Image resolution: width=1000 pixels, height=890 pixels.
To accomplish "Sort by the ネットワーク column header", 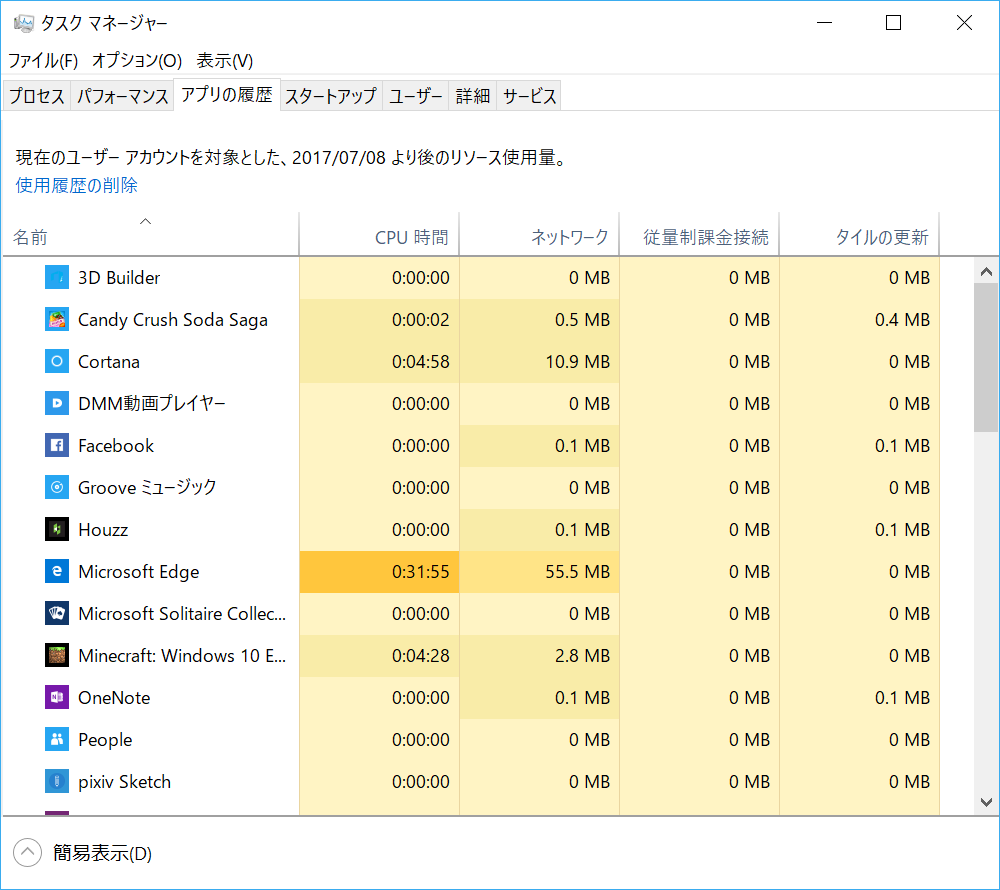I will click(x=539, y=234).
